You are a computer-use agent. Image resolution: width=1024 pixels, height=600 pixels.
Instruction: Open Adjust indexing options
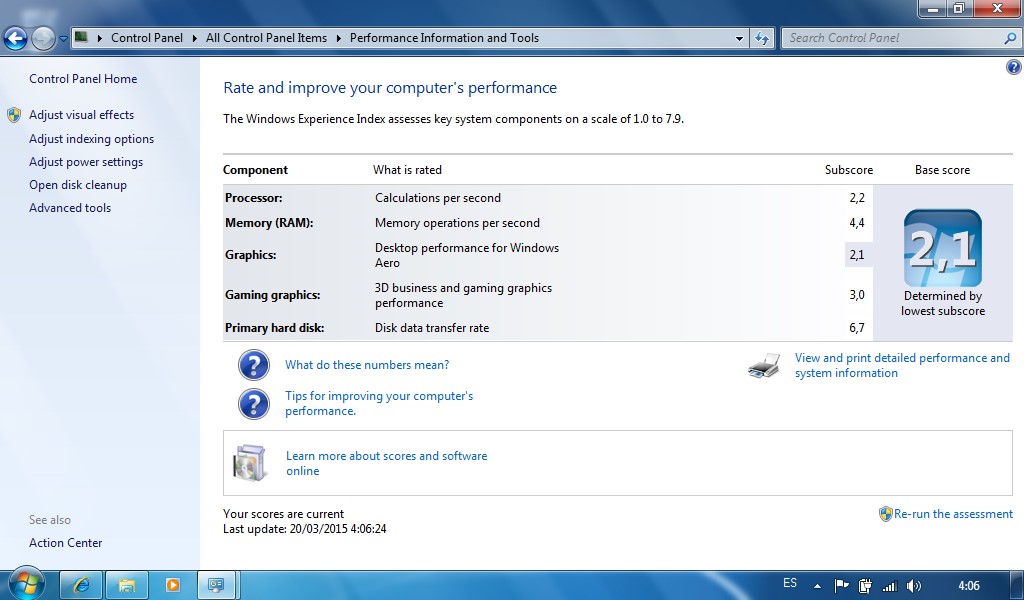point(91,138)
